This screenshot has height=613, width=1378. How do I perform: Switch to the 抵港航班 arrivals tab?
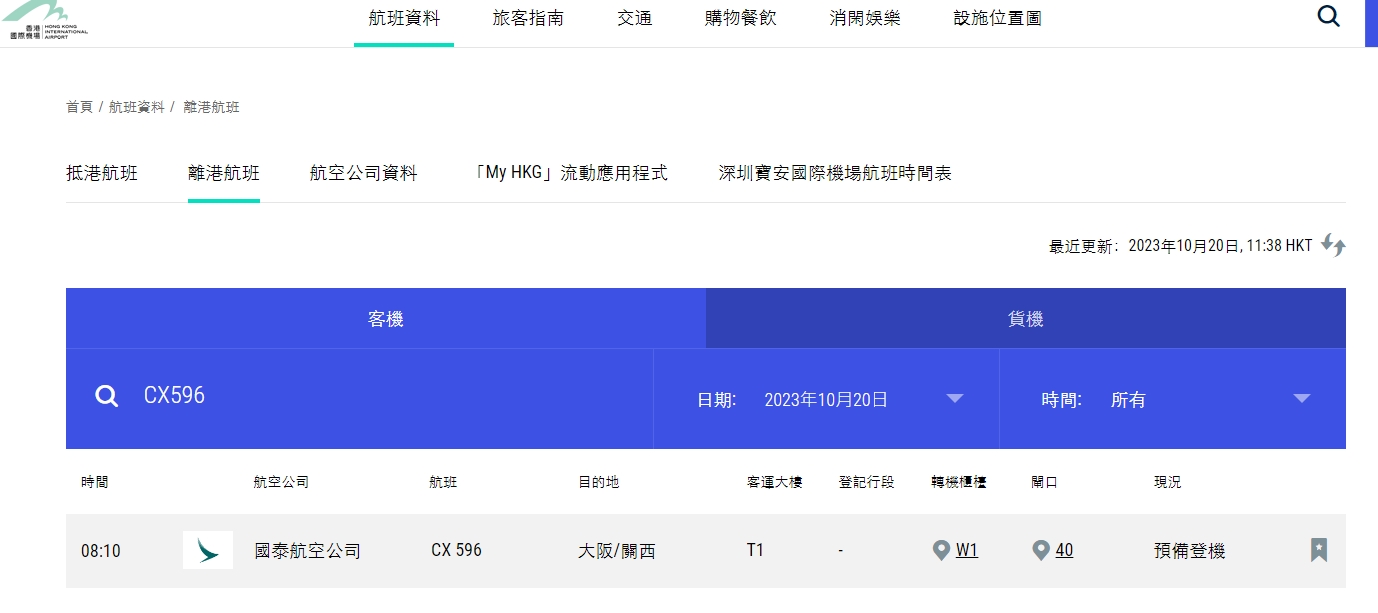click(102, 173)
